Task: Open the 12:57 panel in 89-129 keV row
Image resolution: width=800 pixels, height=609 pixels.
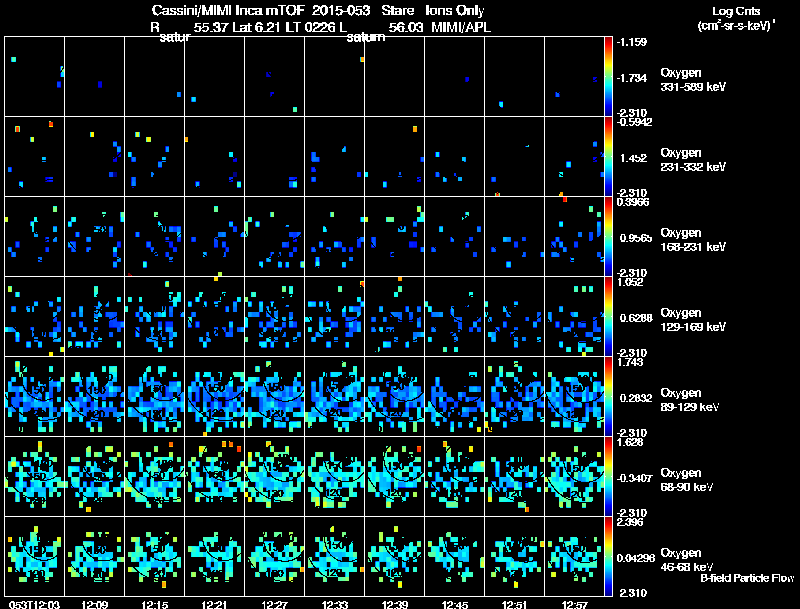Action: point(574,396)
